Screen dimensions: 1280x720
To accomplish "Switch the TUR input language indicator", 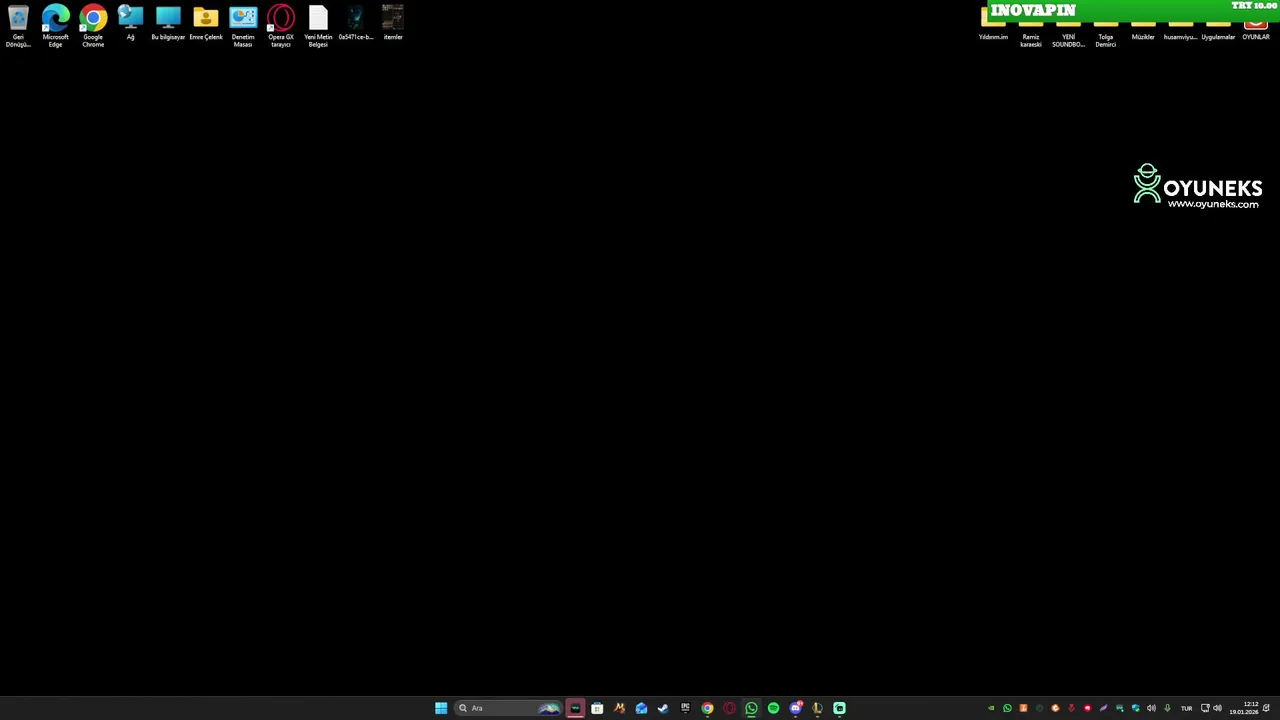I will point(1187,708).
